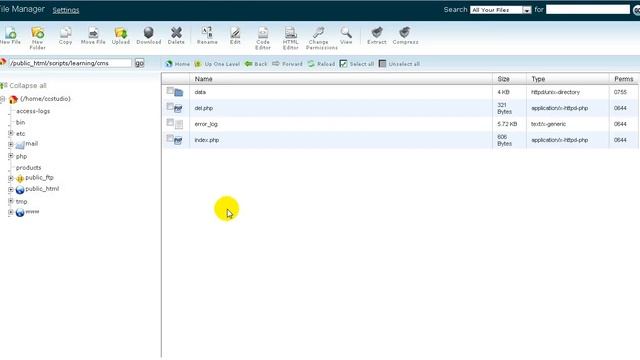Click the go button beside path
The width and height of the screenshot is (640, 360).
[x=139, y=63]
